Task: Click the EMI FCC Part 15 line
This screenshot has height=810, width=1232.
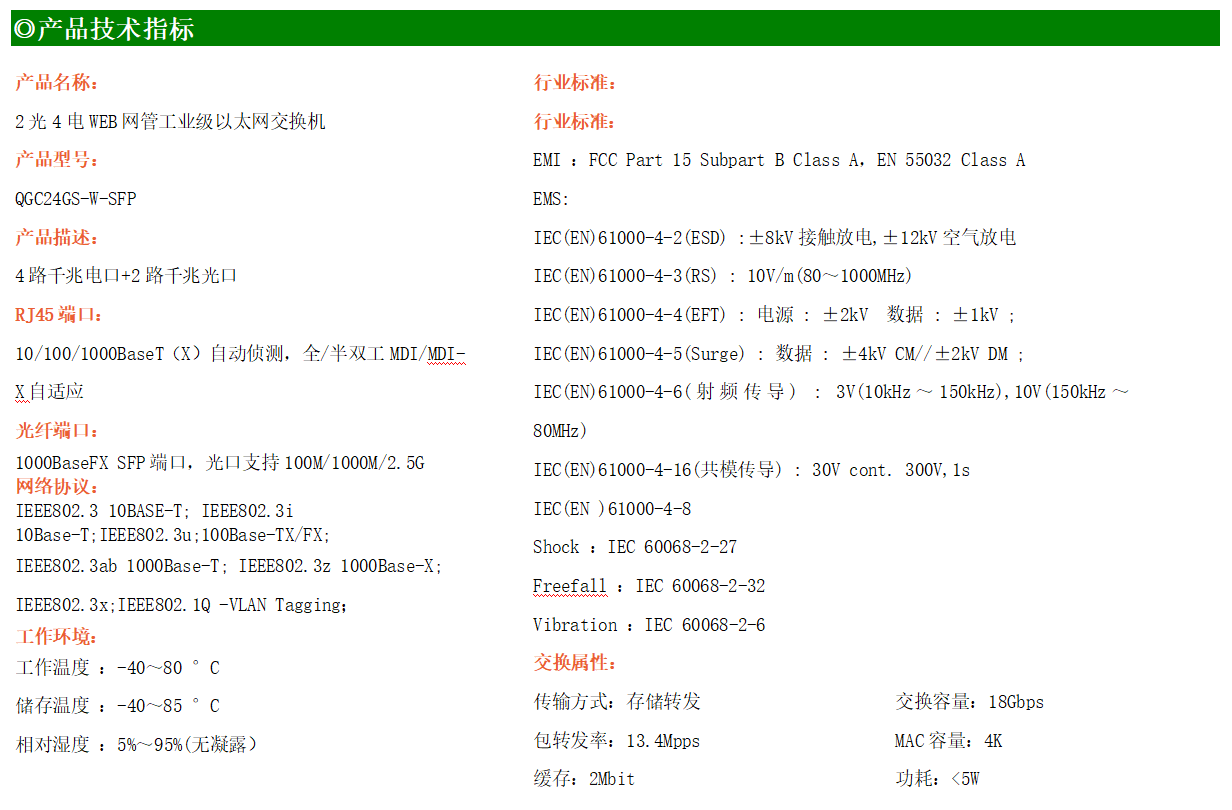Action: pos(778,160)
